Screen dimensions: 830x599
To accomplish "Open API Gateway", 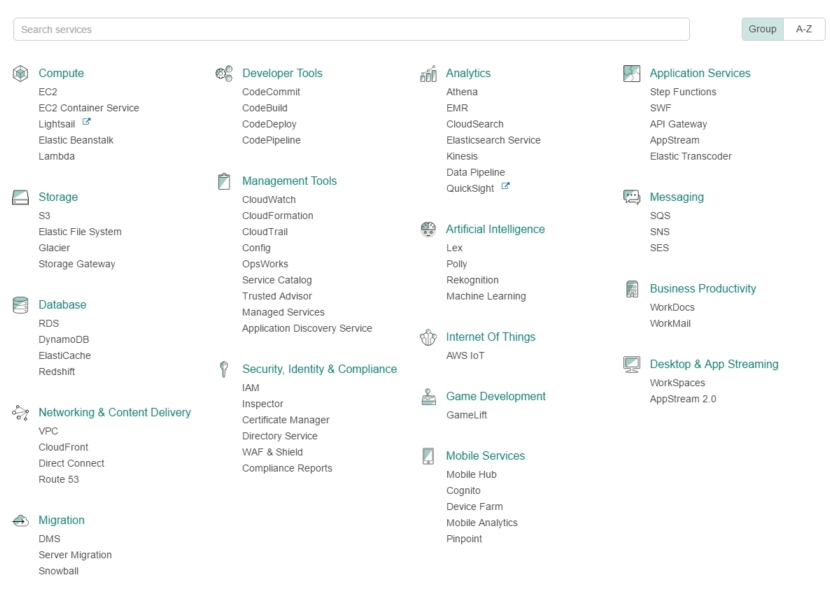I will click(x=679, y=124).
